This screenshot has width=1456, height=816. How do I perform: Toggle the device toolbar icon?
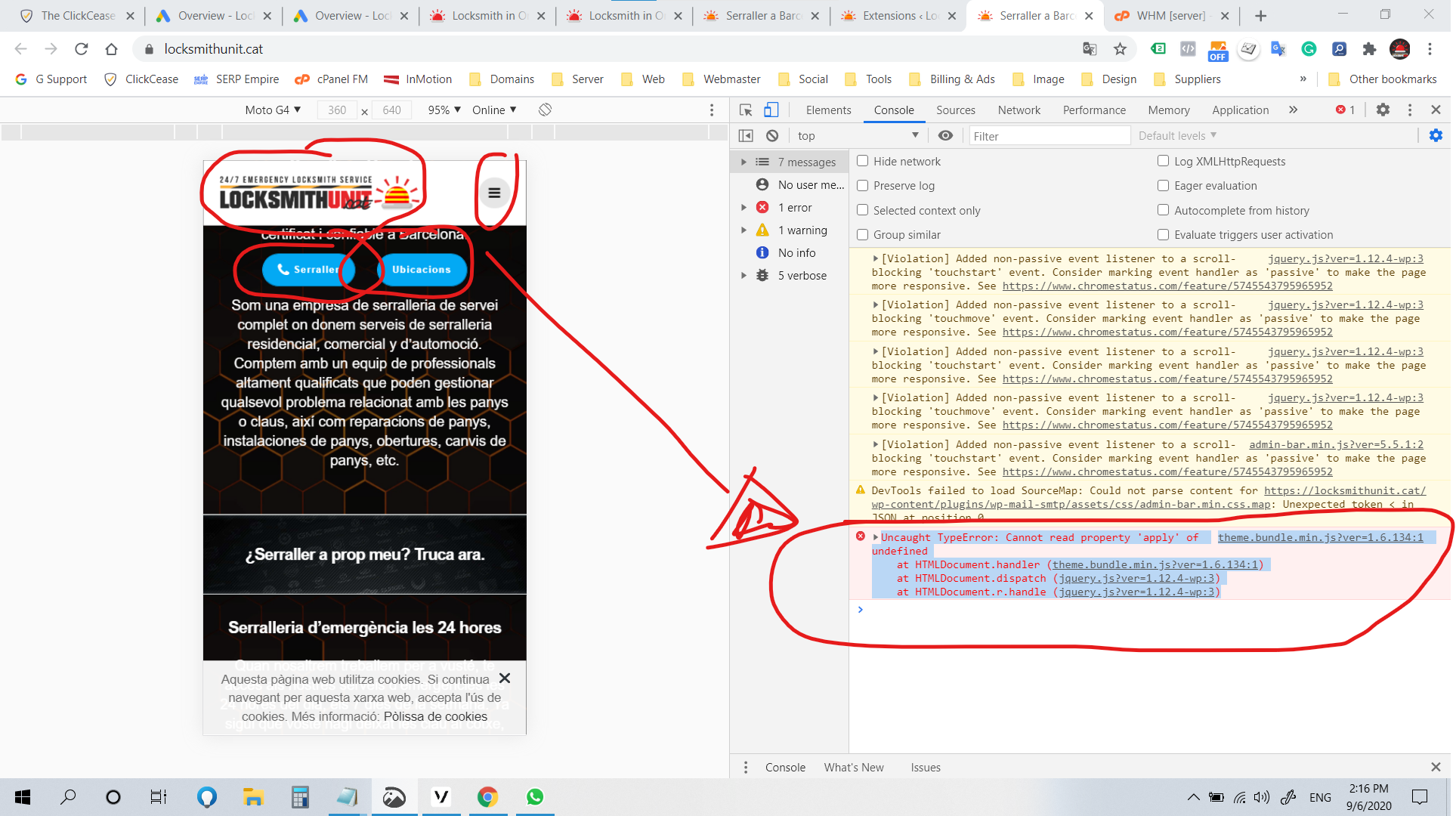(771, 110)
